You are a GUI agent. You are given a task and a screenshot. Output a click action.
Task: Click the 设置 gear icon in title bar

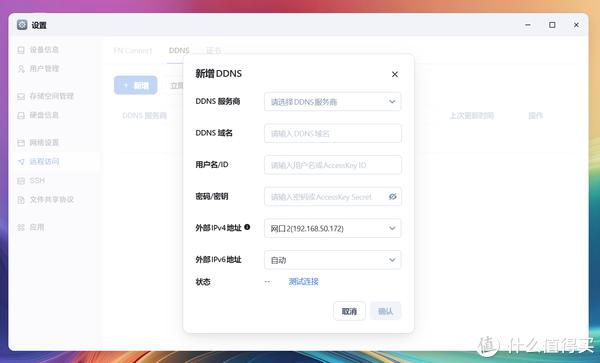tap(22, 25)
